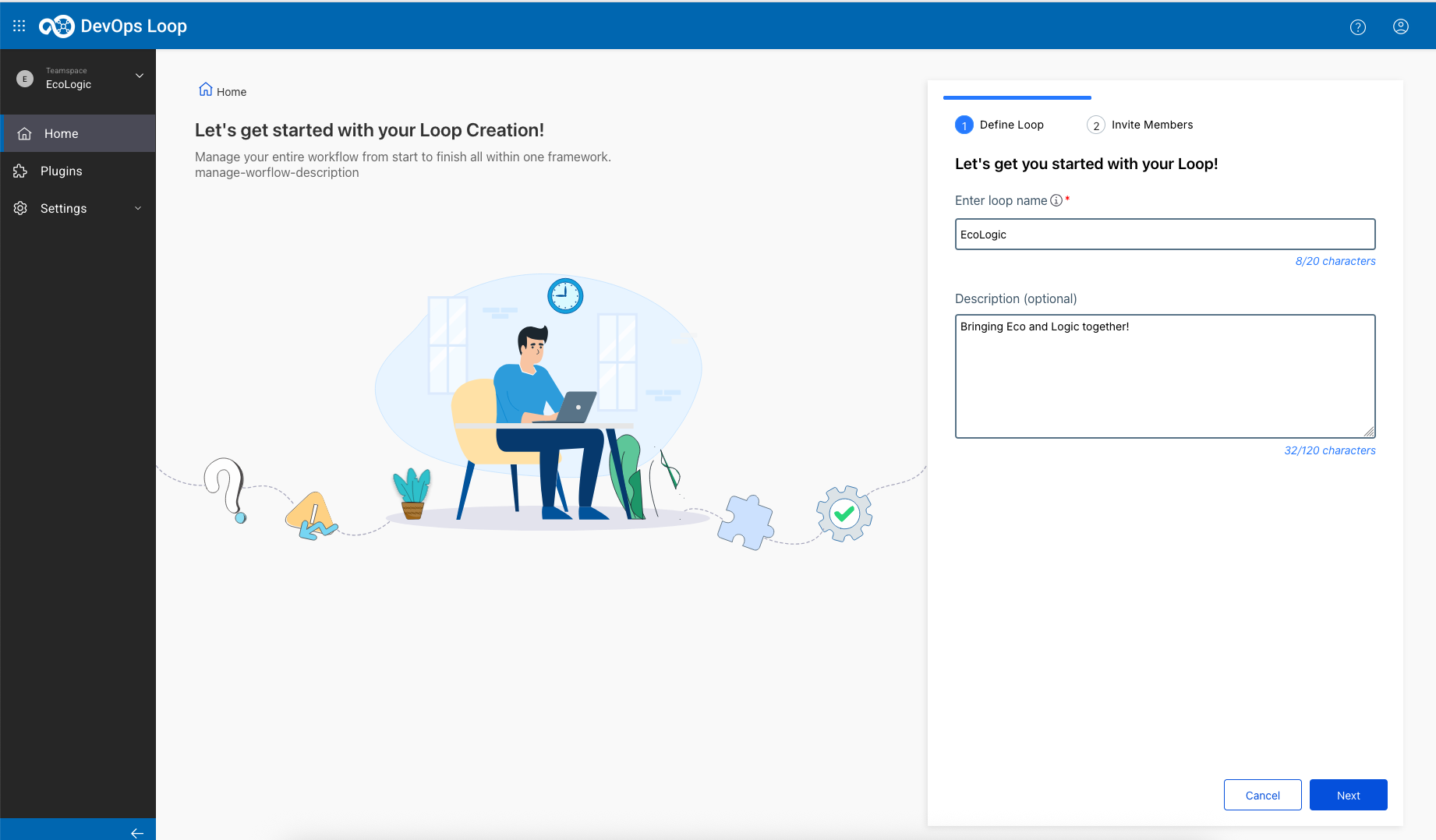The image size is (1436, 840).
Task: Click the Loop Creation heading
Action: coord(370,130)
